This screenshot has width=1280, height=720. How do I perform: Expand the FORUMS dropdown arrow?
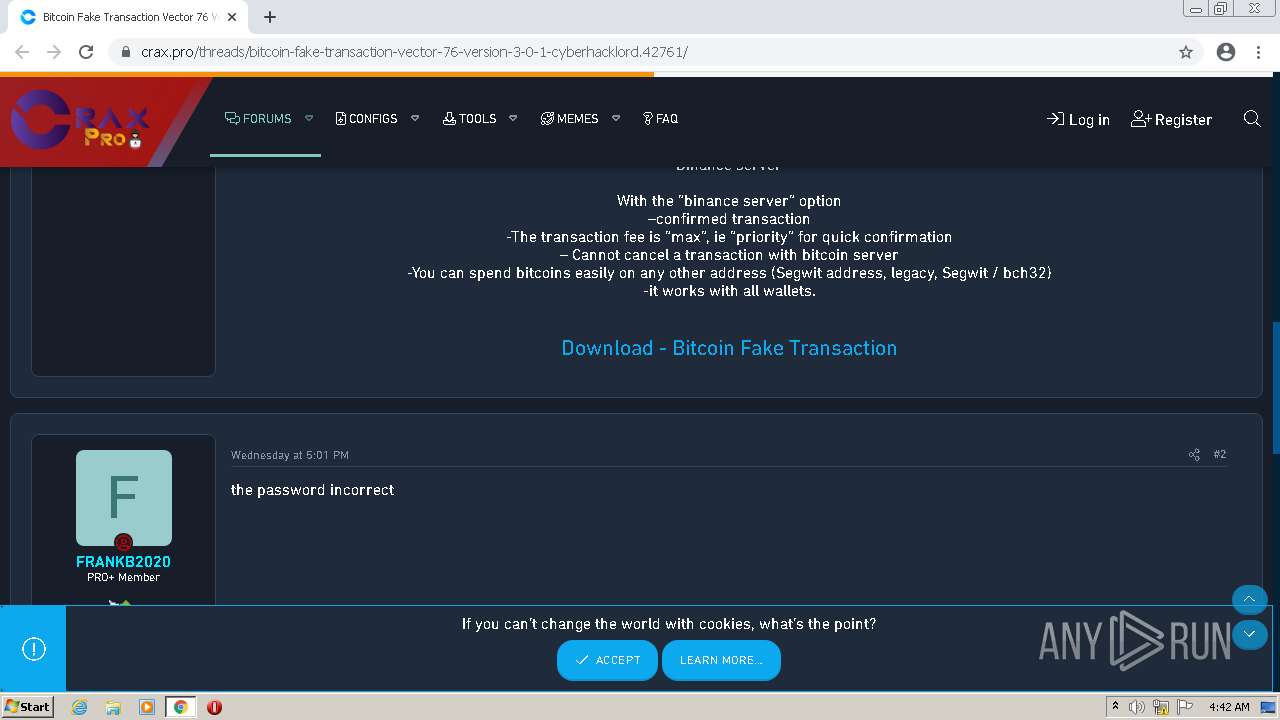coord(309,118)
